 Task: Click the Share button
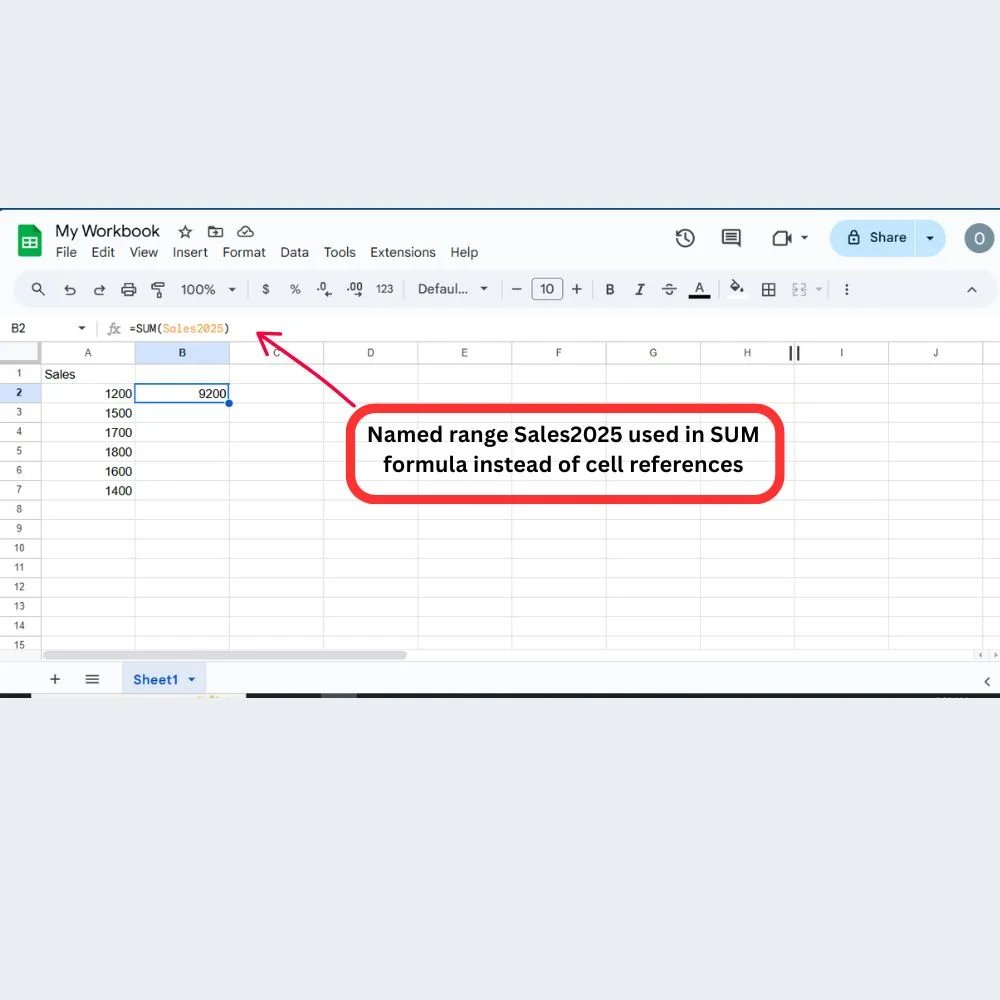(873, 238)
